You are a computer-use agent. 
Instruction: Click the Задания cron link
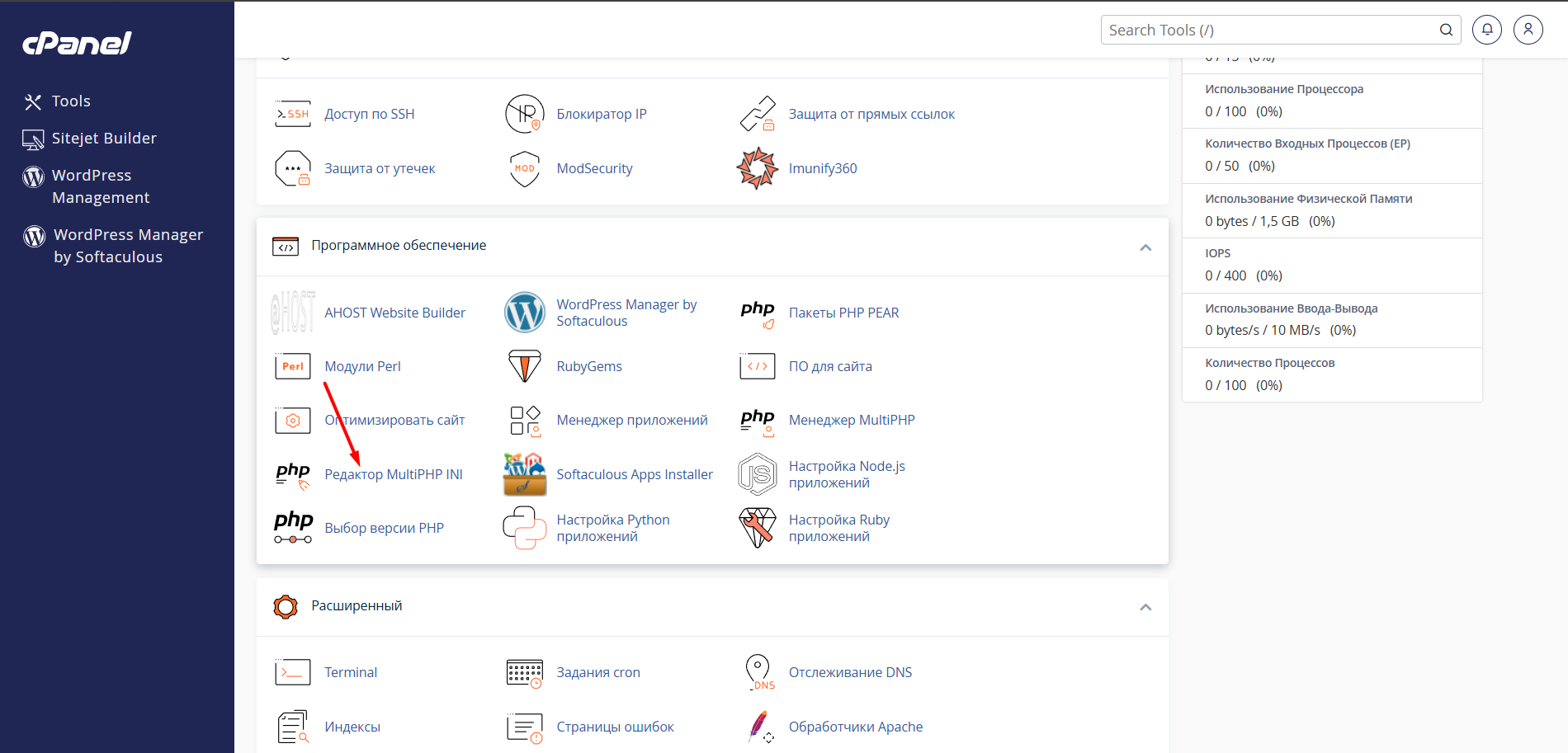tap(598, 672)
